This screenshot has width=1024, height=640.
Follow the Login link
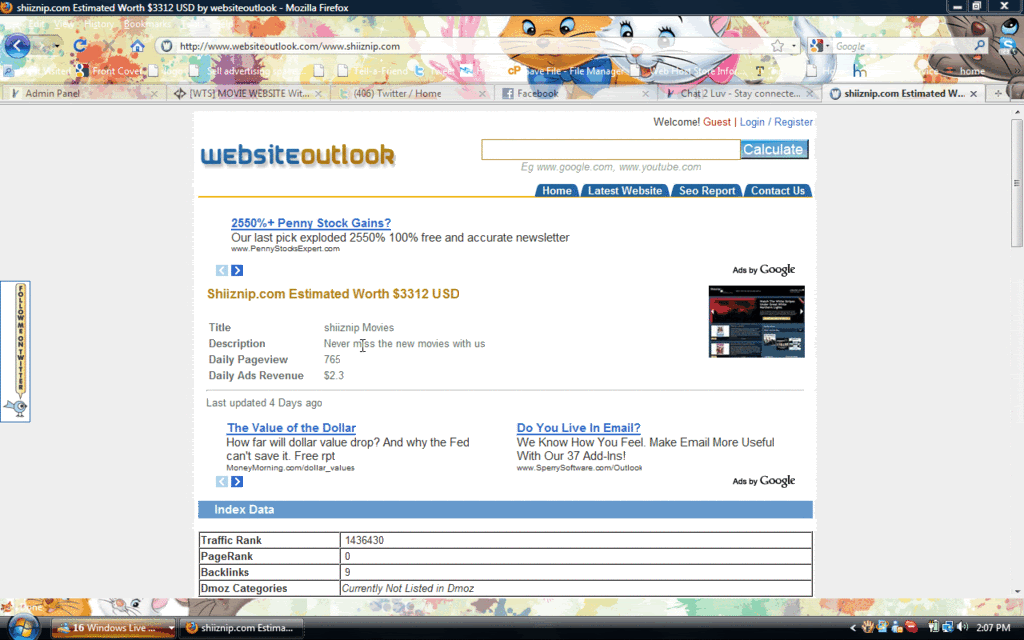[752, 122]
